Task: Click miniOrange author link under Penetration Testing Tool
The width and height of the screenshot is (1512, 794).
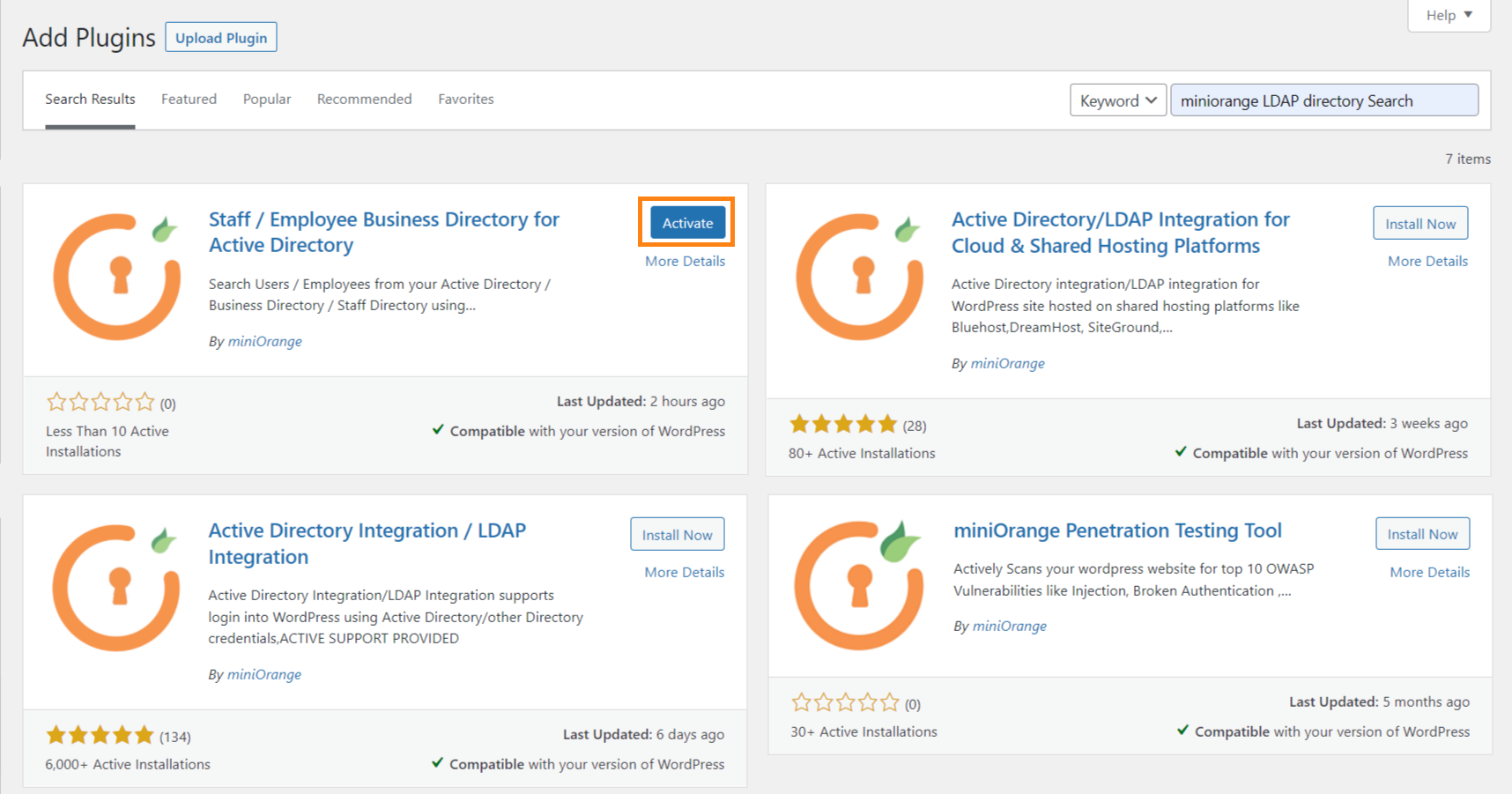Action: pyautogui.click(x=1009, y=626)
